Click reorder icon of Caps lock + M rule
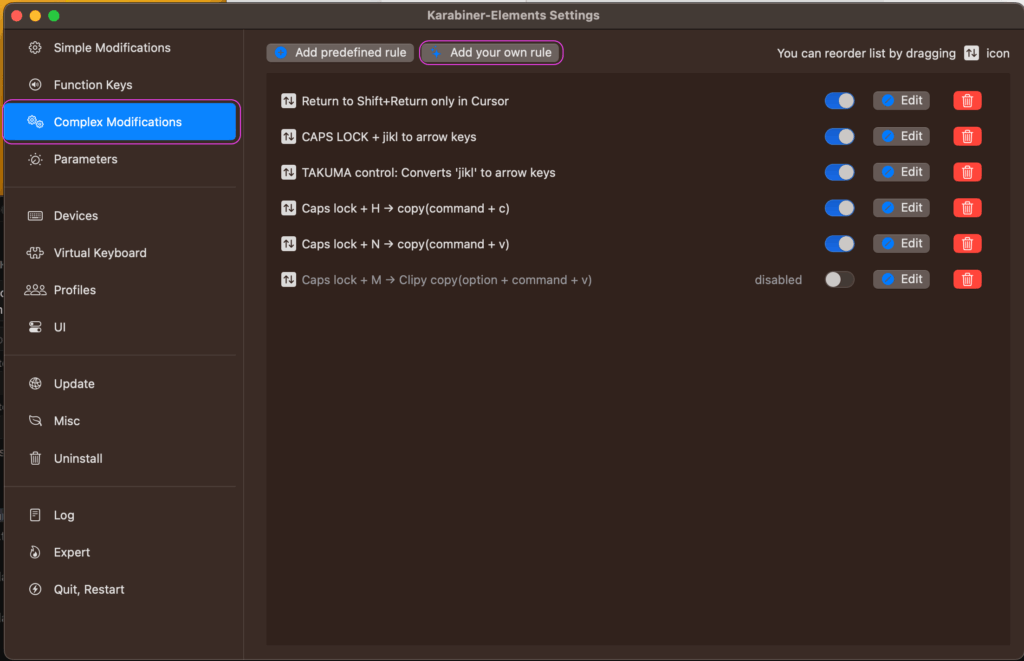 (288, 280)
